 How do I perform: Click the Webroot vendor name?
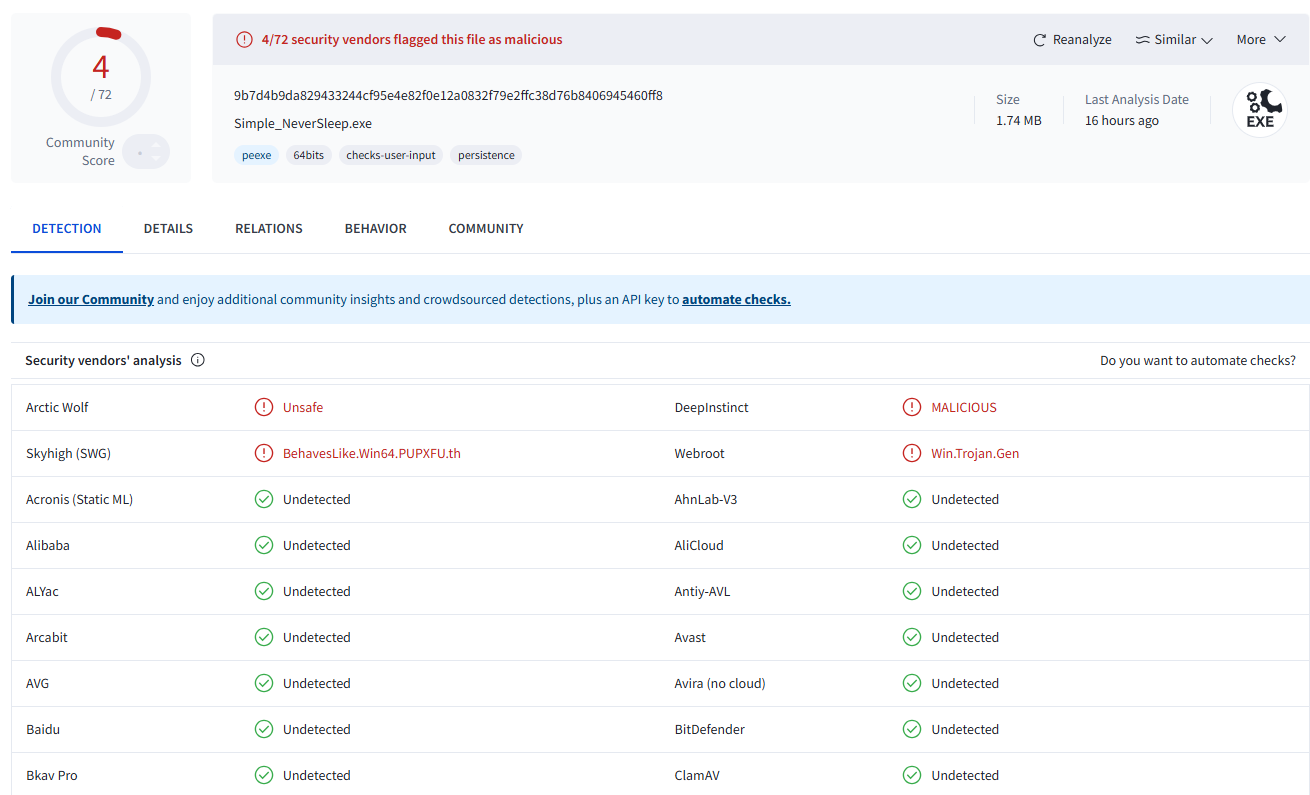click(x=700, y=453)
